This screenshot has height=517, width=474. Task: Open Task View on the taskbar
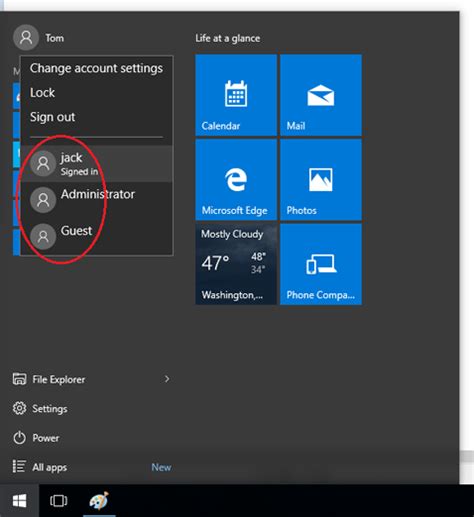tap(58, 501)
